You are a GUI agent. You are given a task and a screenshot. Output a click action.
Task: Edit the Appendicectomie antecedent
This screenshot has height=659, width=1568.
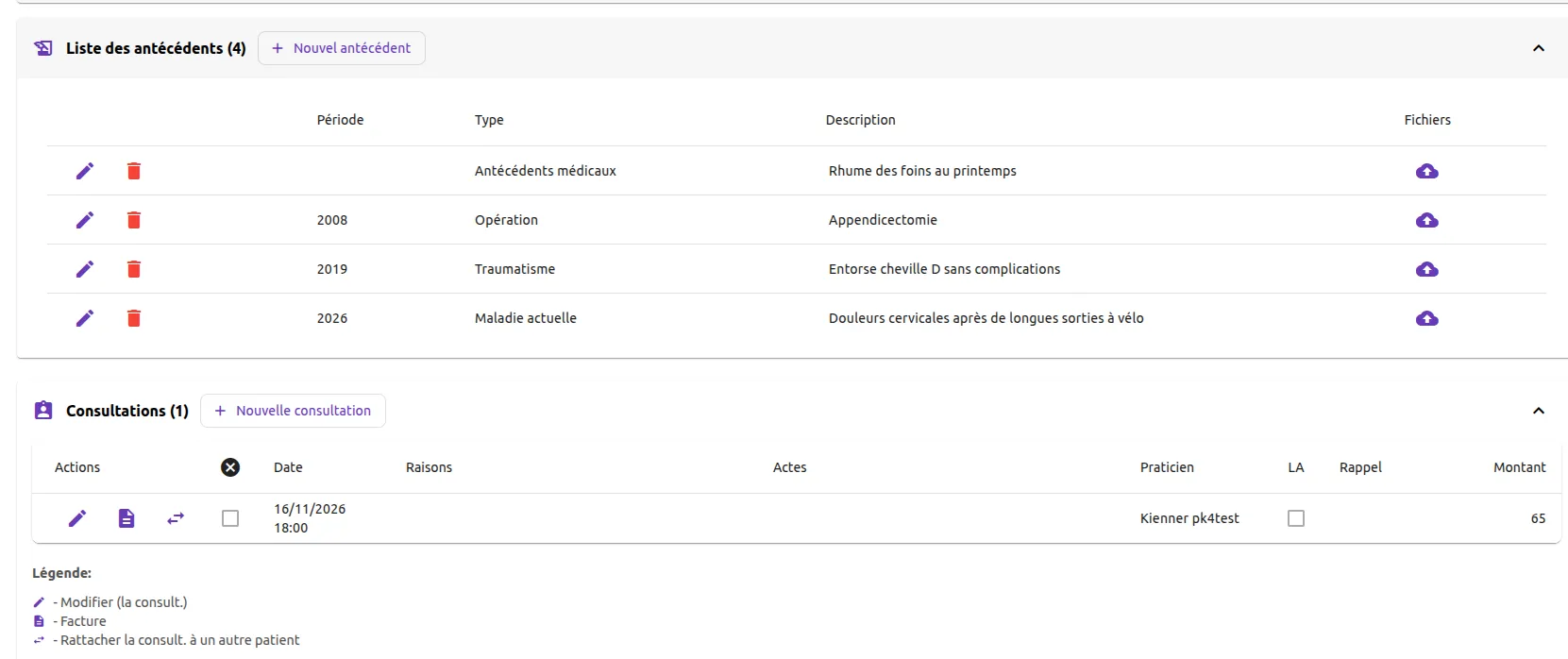tap(85, 220)
